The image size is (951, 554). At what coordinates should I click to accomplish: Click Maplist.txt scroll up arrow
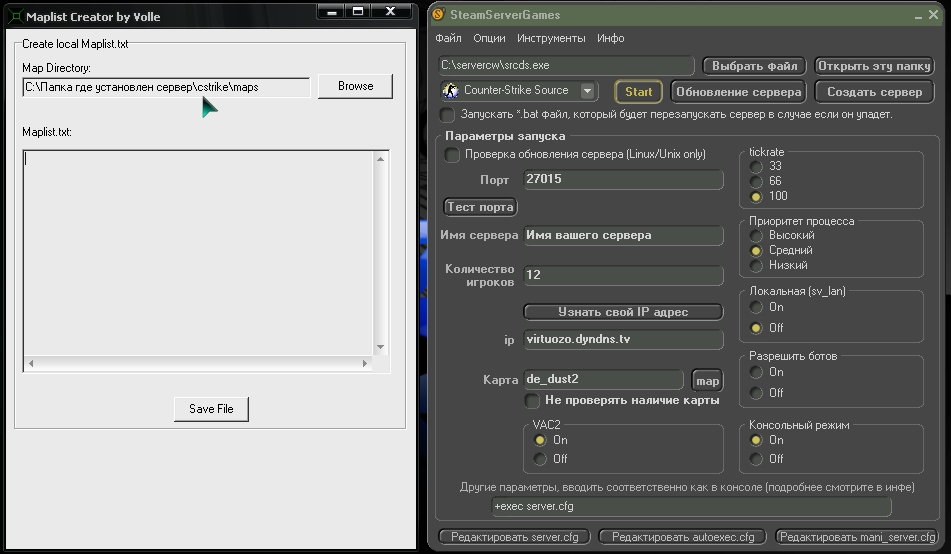click(380, 159)
